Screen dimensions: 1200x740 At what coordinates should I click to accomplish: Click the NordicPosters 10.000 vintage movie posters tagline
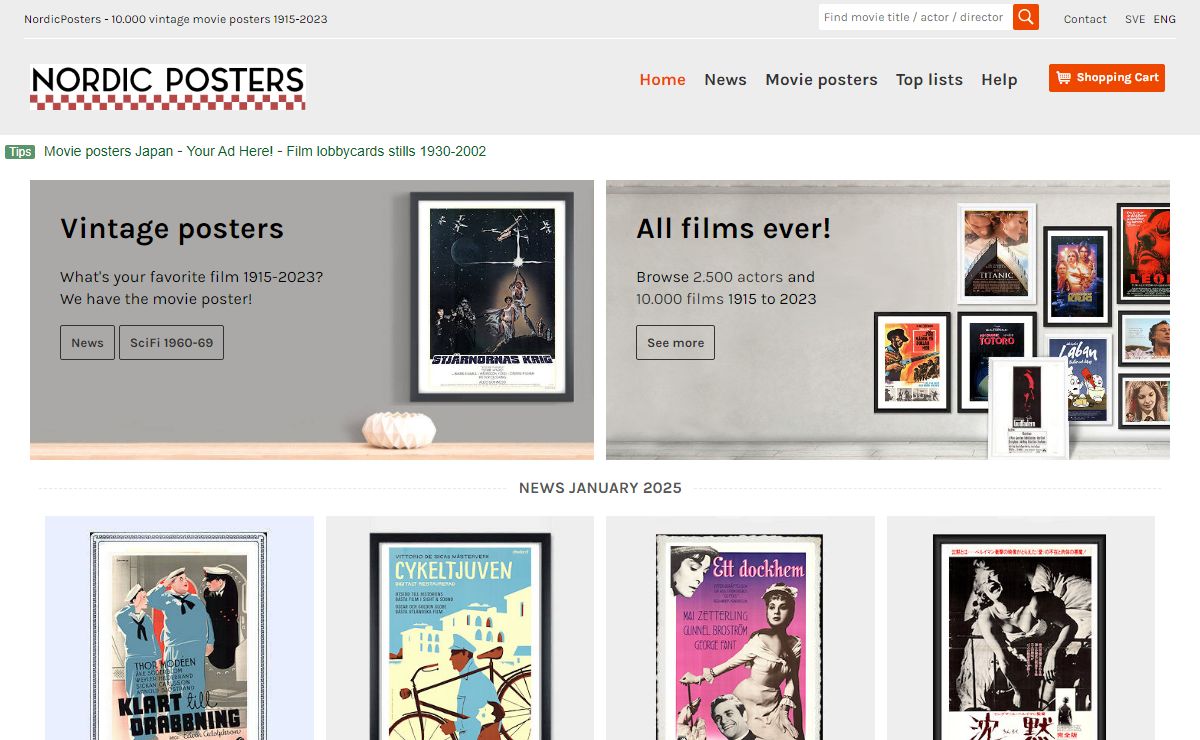tap(176, 19)
